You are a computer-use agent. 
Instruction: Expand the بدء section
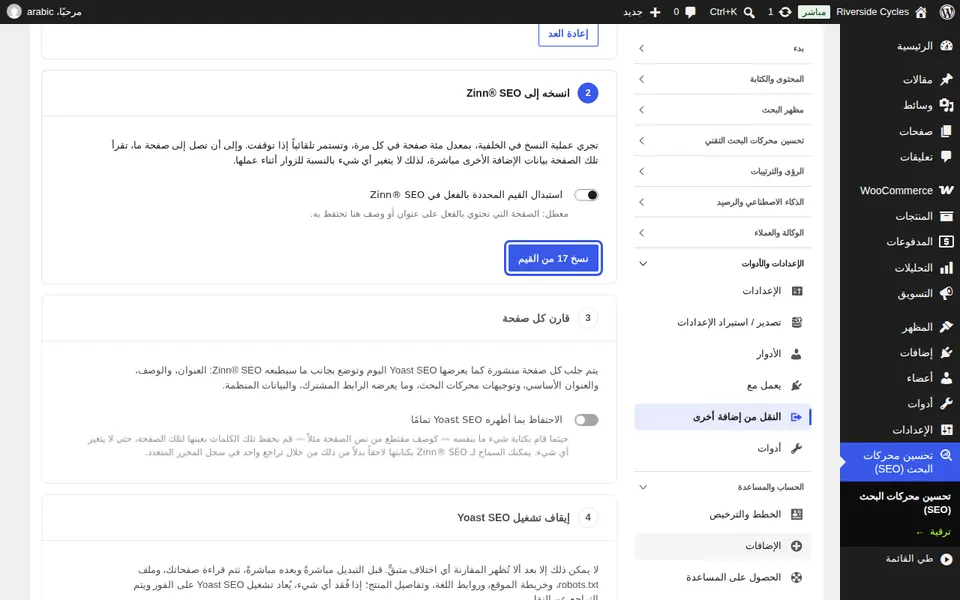pyautogui.click(x=723, y=48)
